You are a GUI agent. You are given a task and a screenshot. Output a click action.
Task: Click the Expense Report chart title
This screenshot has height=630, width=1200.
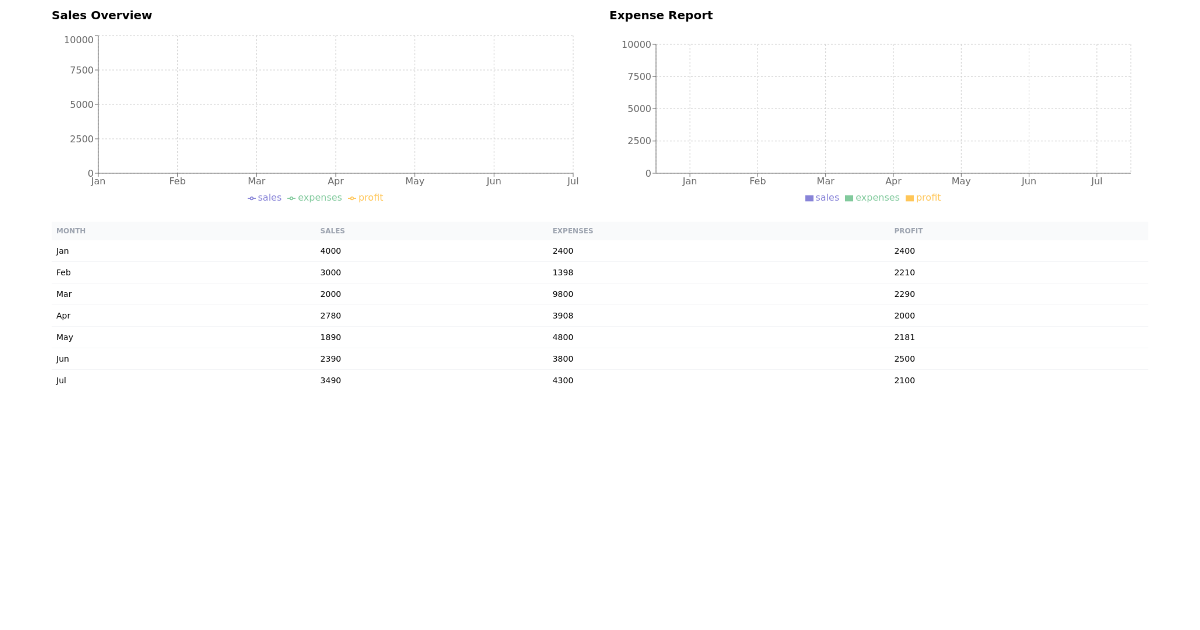pos(661,15)
